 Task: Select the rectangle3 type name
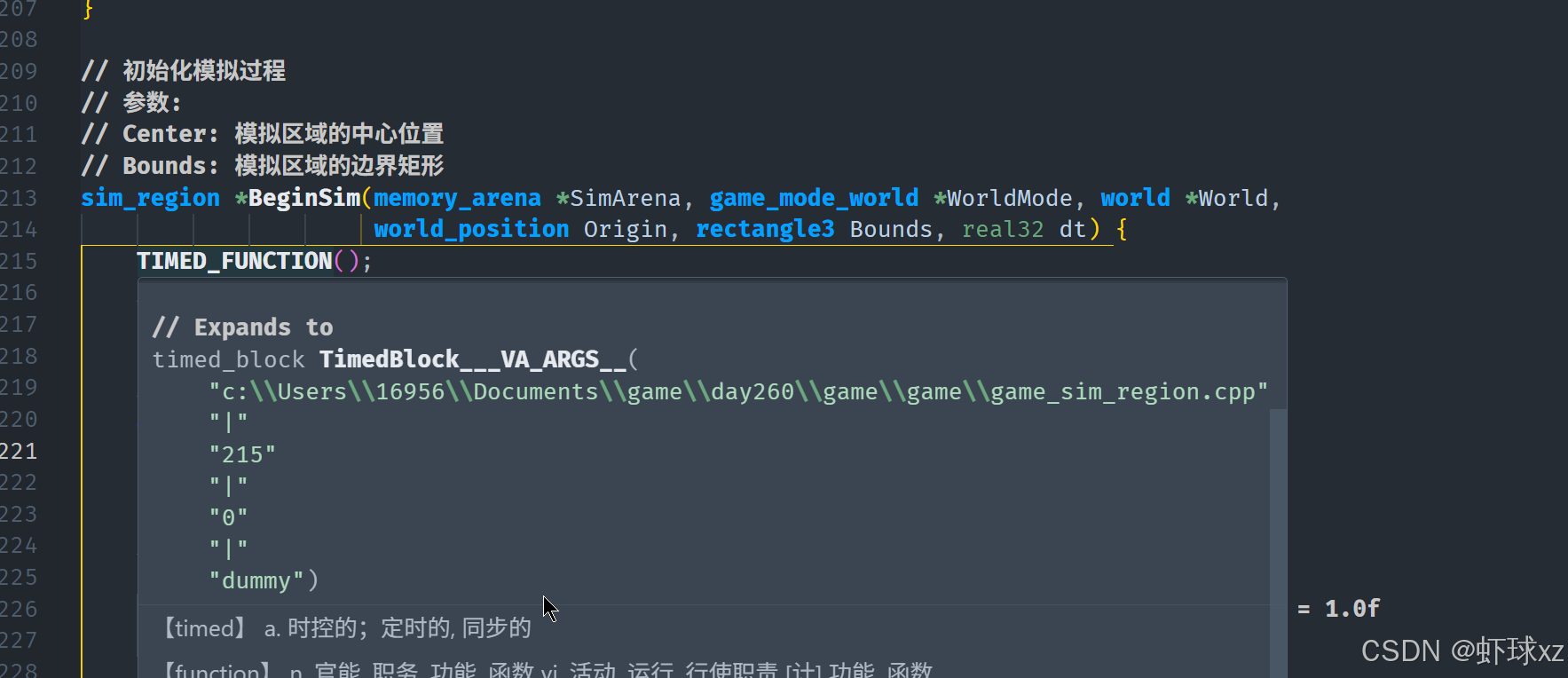click(765, 229)
